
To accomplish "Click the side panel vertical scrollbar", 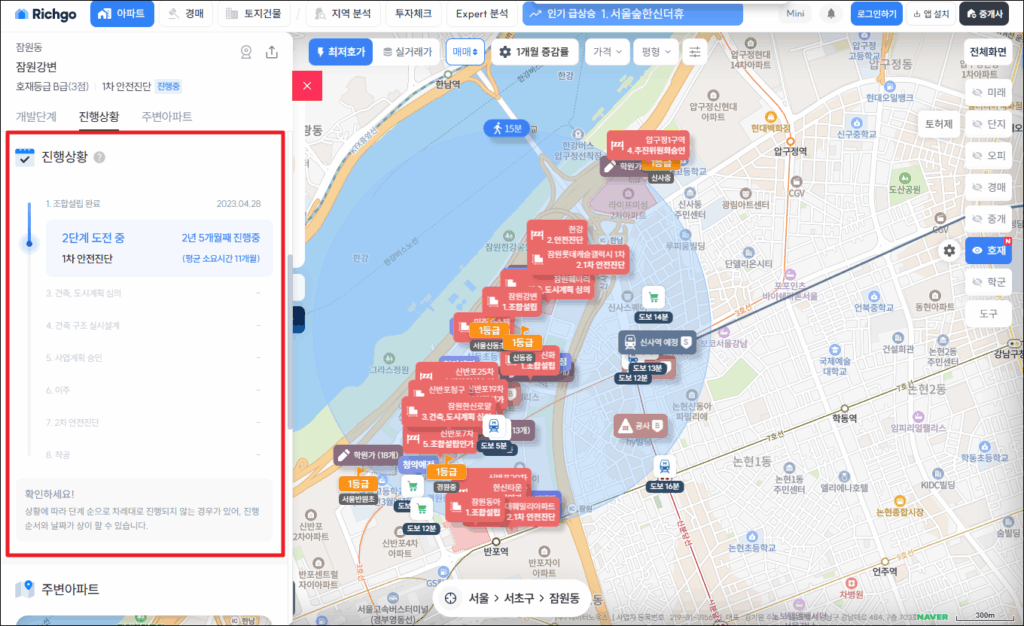I will click(x=289, y=340).
